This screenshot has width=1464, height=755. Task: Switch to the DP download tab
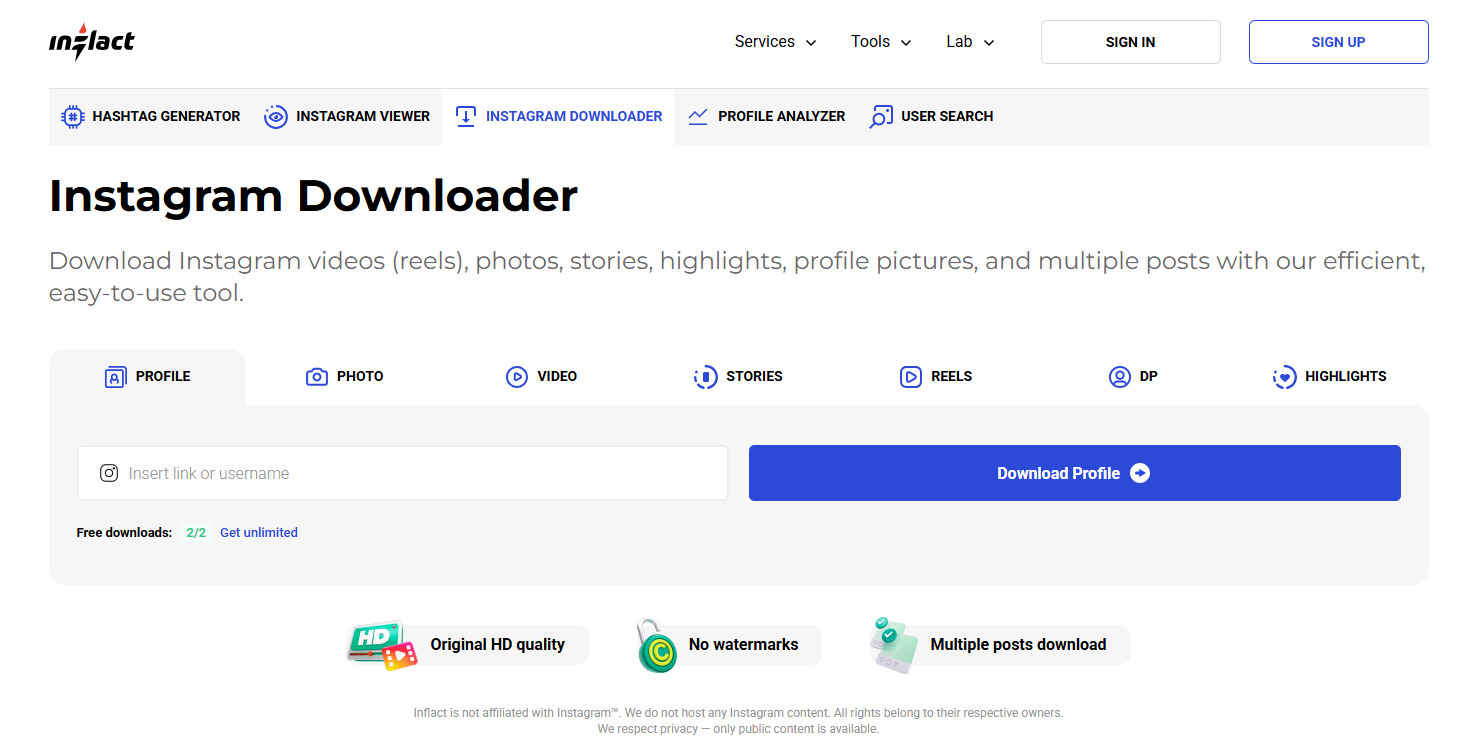(1133, 377)
